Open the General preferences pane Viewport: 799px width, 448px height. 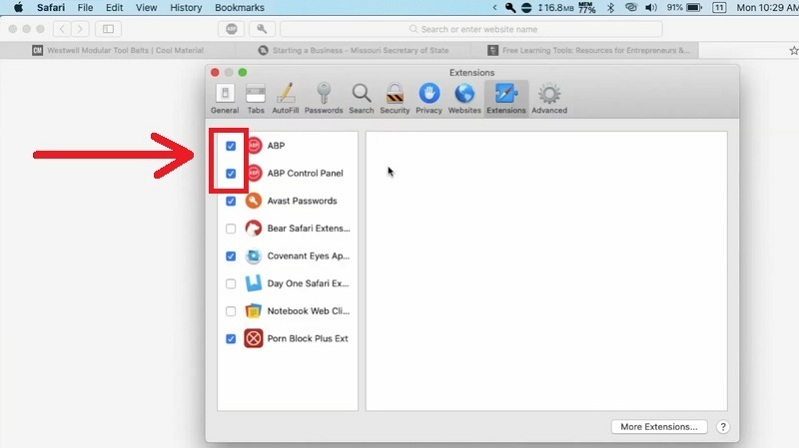click(x=224, y=98)
